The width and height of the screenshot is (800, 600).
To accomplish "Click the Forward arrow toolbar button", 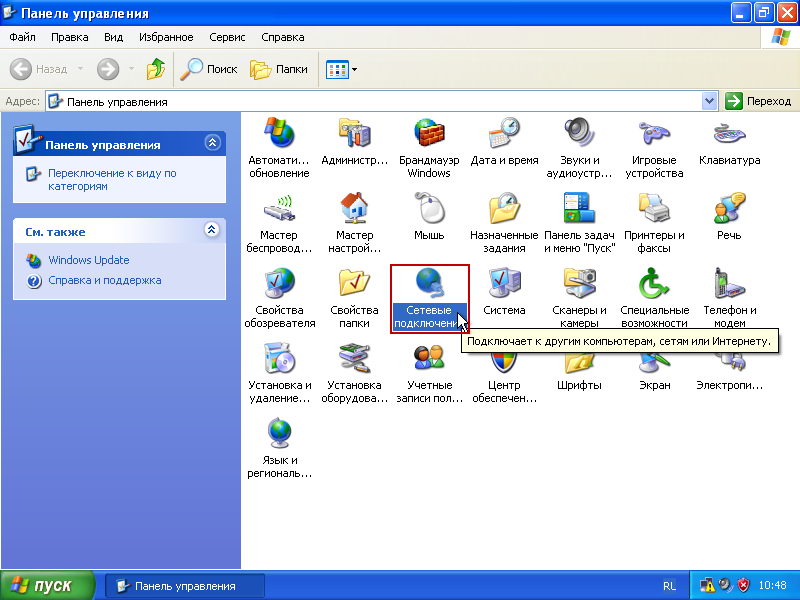I will 108,69.
